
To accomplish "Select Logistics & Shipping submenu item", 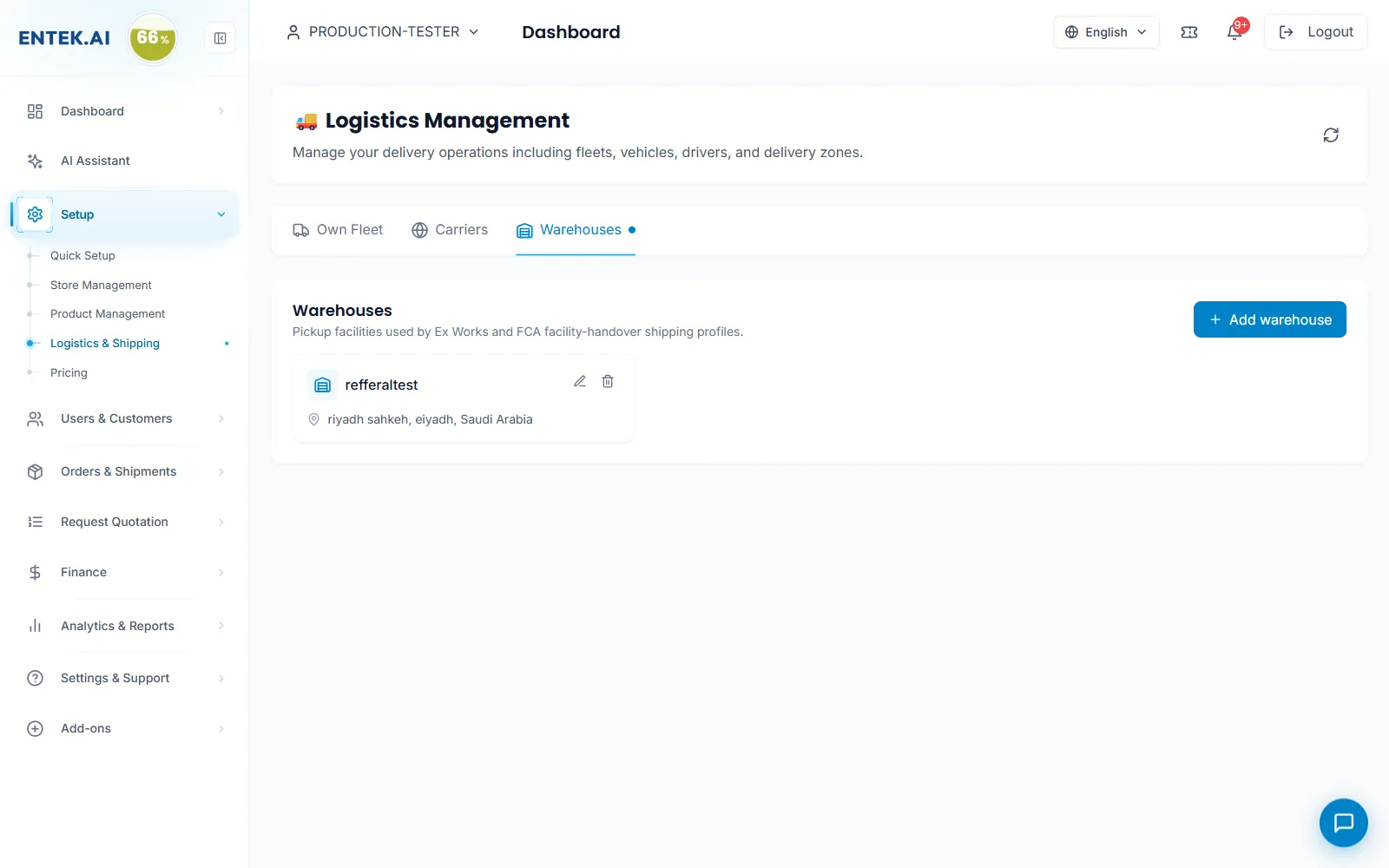I will [105, 343].
